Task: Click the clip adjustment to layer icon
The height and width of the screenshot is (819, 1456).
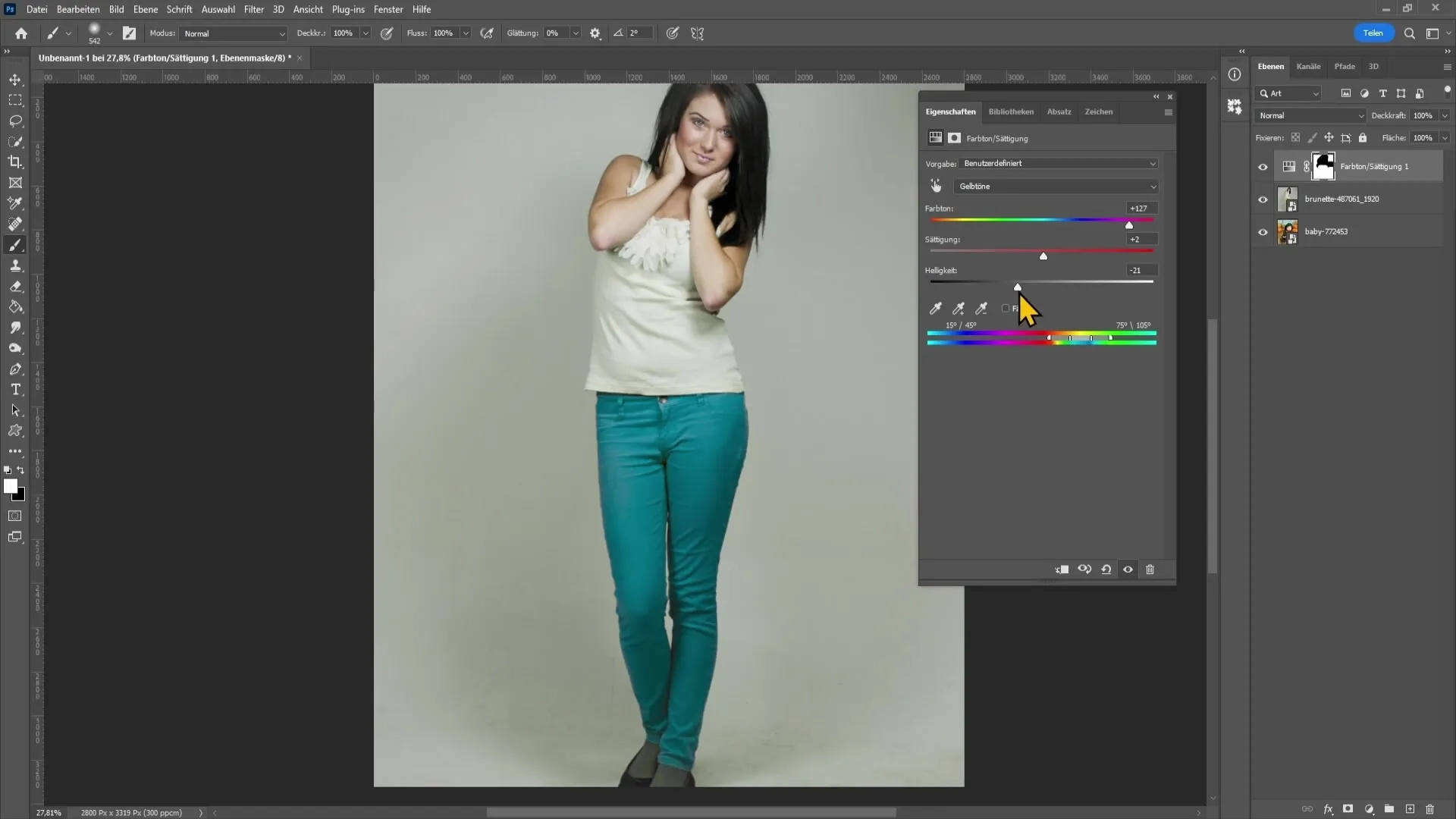Action: click(x=1062, y=570)
